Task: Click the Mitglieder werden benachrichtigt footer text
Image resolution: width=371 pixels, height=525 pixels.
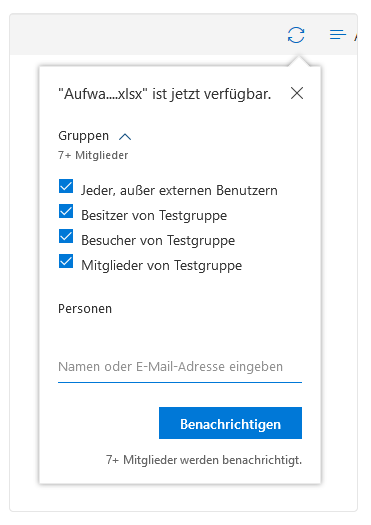Action: coord(204,460)
